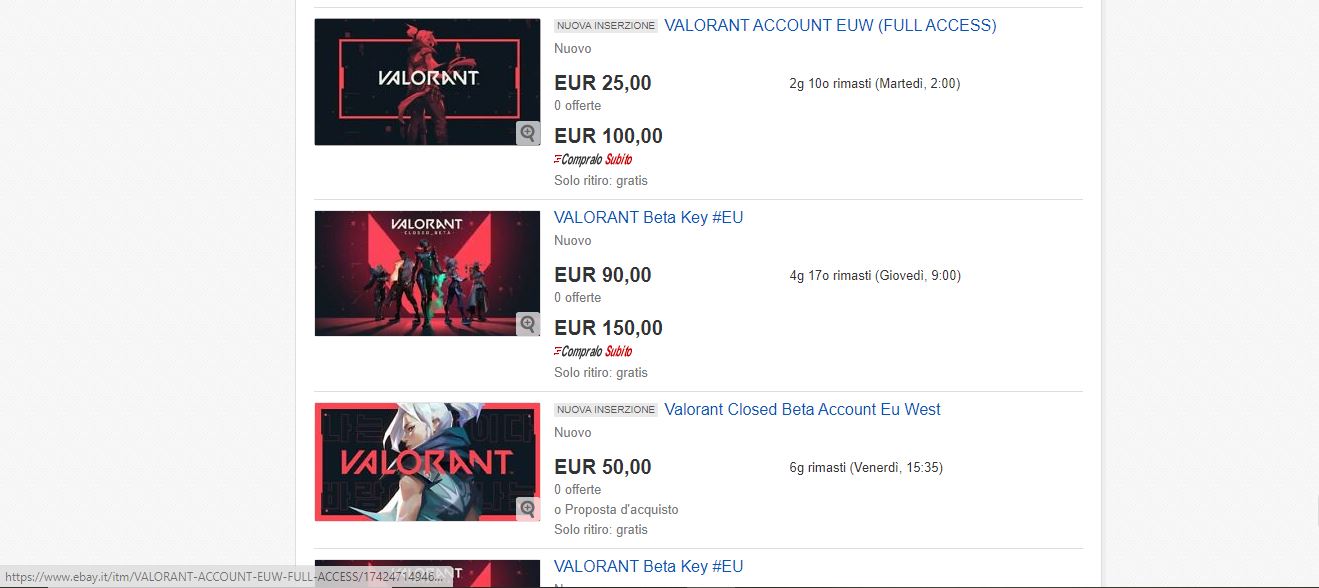
Task: Open the VALORANT ACCOUNT EUW (FULL ACCESS) listing title
Action: (x=830, y=26)
